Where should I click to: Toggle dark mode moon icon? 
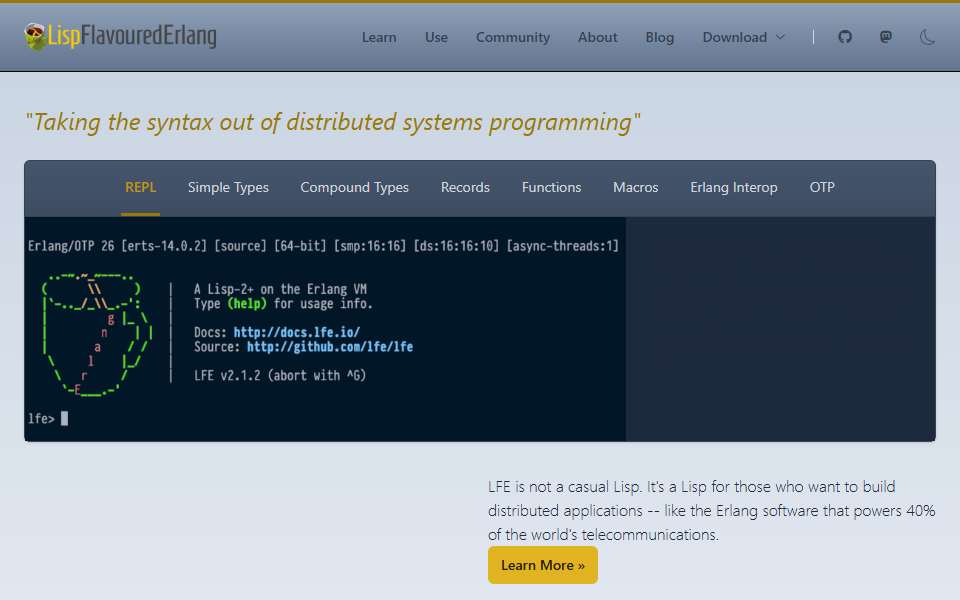[x=927, y=37]
